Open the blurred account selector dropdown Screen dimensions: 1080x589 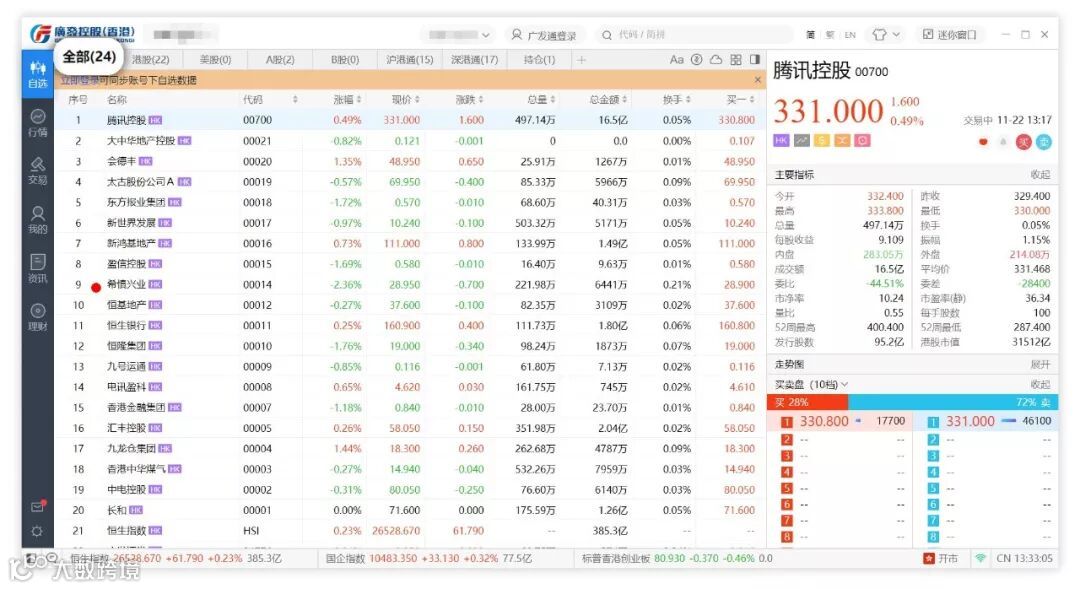(458, 34)
